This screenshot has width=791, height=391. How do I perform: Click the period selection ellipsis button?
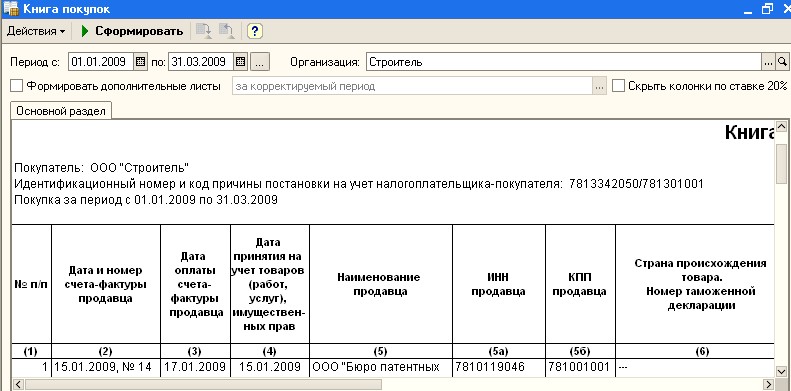[x=259, y=63]
